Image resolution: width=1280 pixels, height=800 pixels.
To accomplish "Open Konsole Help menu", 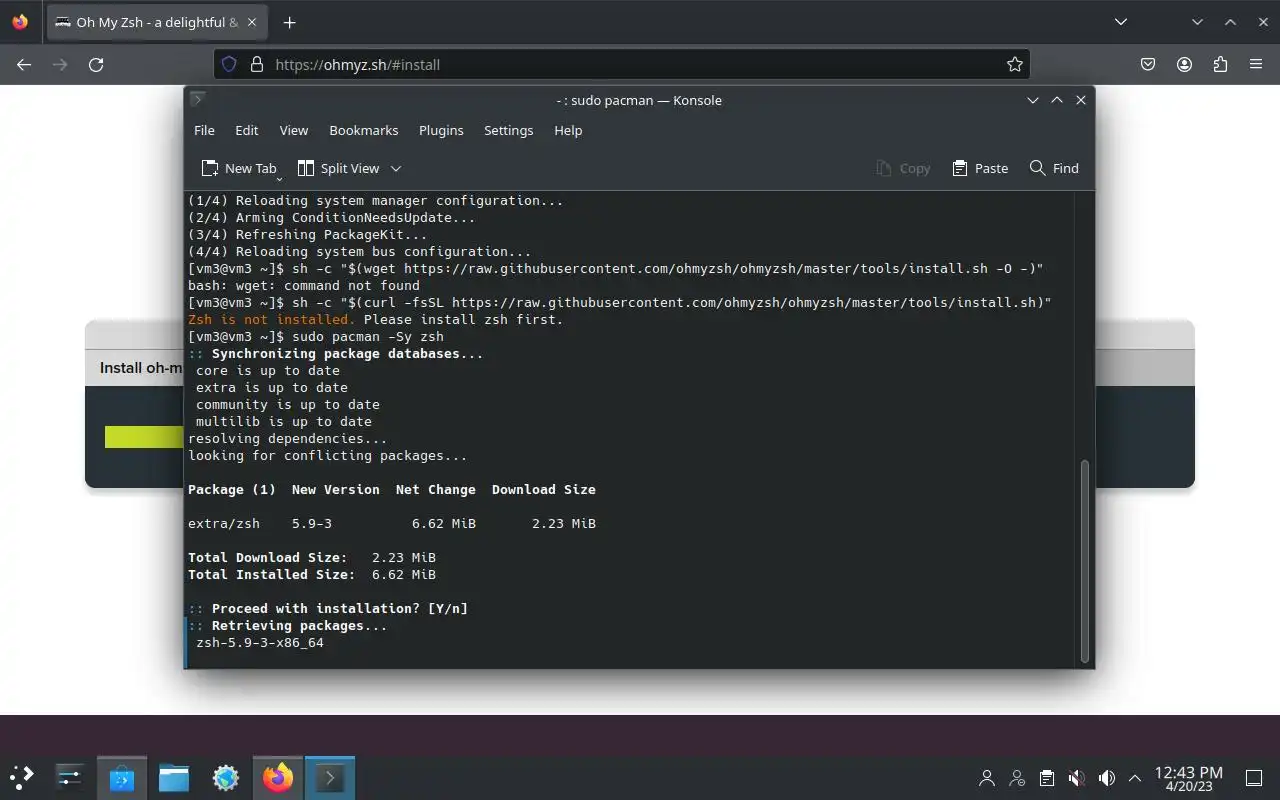I will (568, 130).
